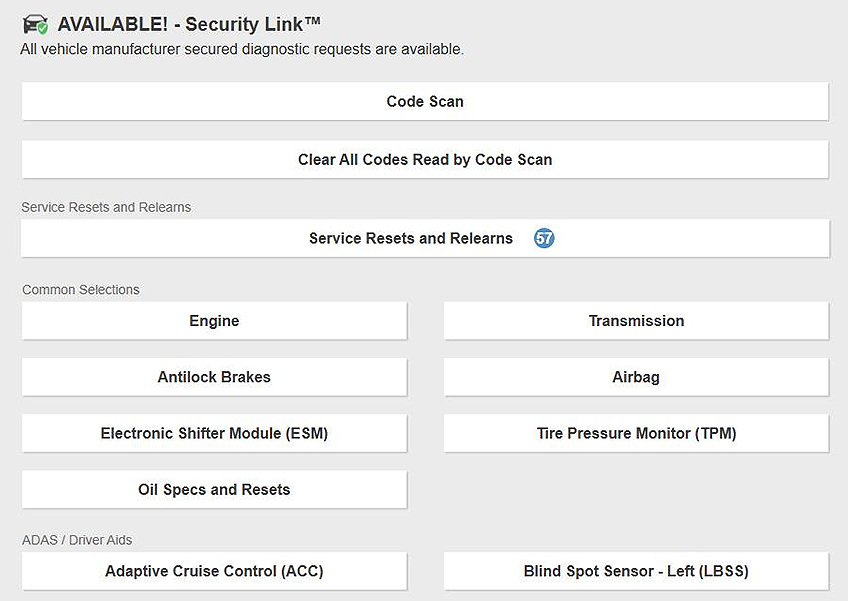The height and width of the screenshot is (601, 848).
Task: Click the blue 57 count badge
Action: tap(543, 238)
